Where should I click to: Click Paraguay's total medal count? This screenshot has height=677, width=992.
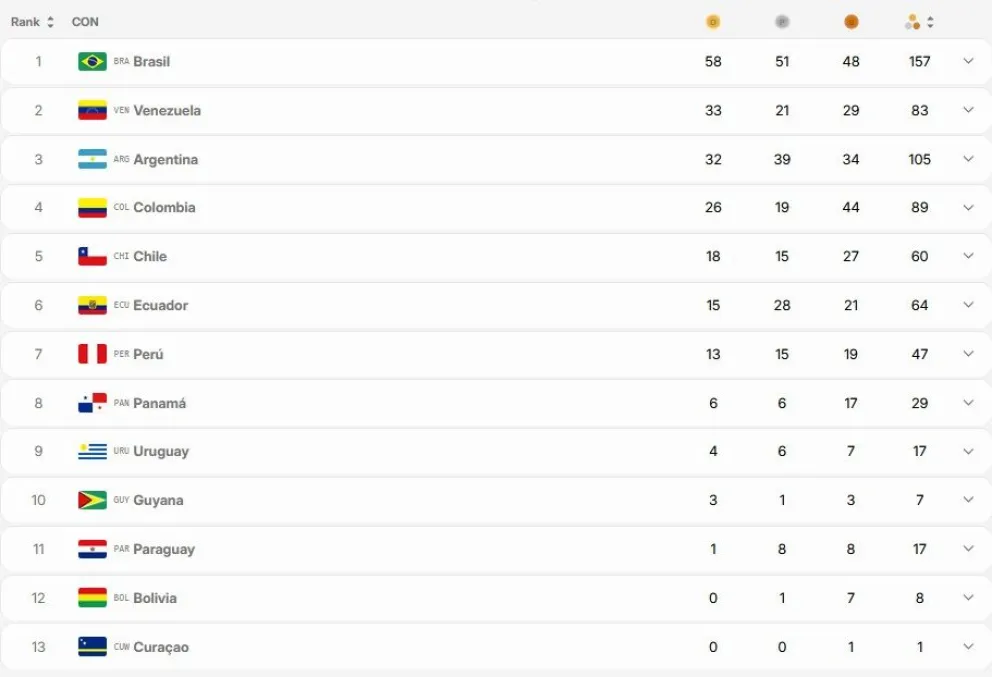click(920, 549)
